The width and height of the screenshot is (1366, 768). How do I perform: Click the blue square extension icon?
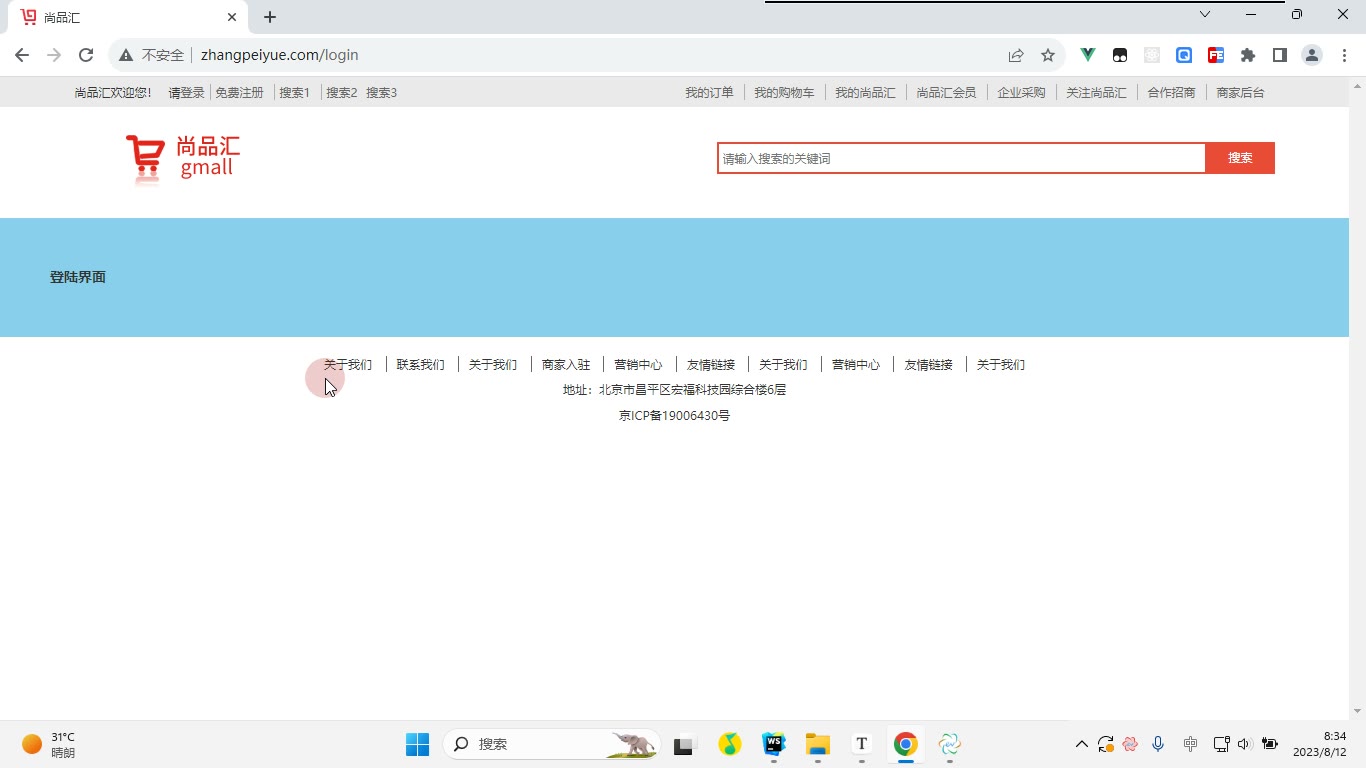click(1184, 55)
